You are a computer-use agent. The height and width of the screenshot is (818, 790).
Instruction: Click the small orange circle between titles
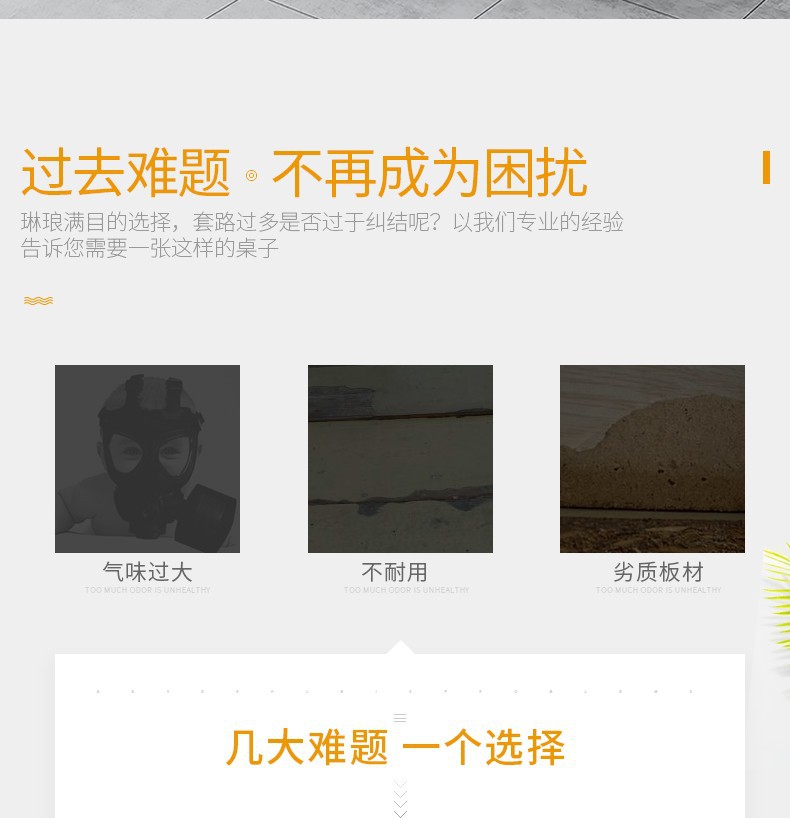[252, 176]
